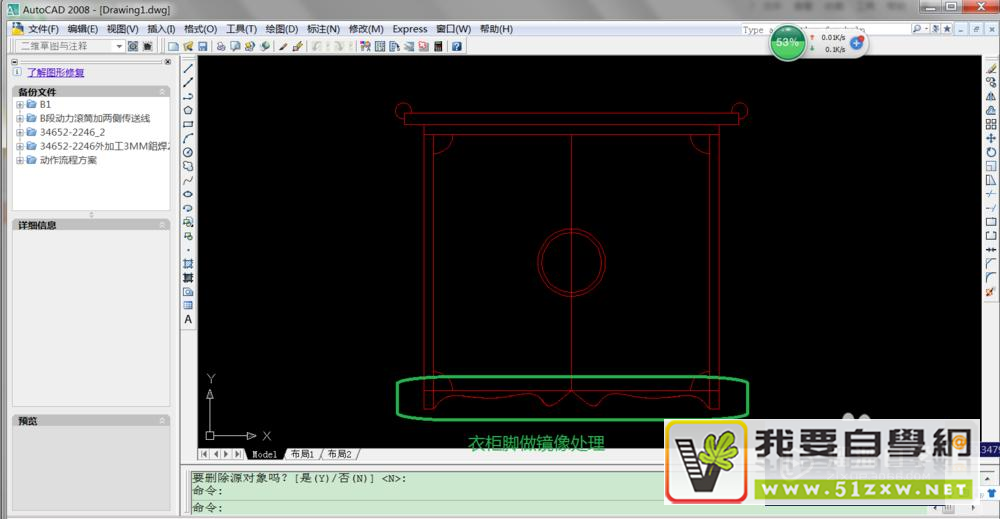
Task: Click the Help question mark icon
Action: tap(457, 46)
